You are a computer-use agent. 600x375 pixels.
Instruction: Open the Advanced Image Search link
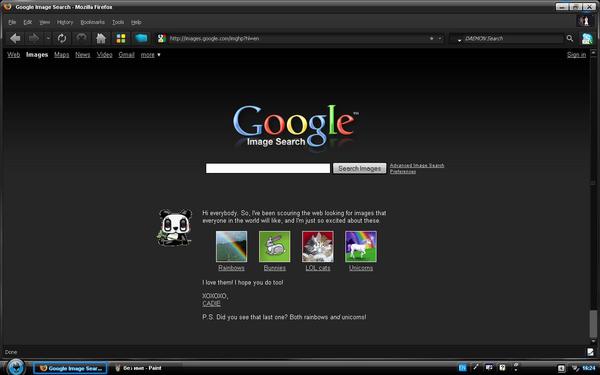(x=417, y=165)
